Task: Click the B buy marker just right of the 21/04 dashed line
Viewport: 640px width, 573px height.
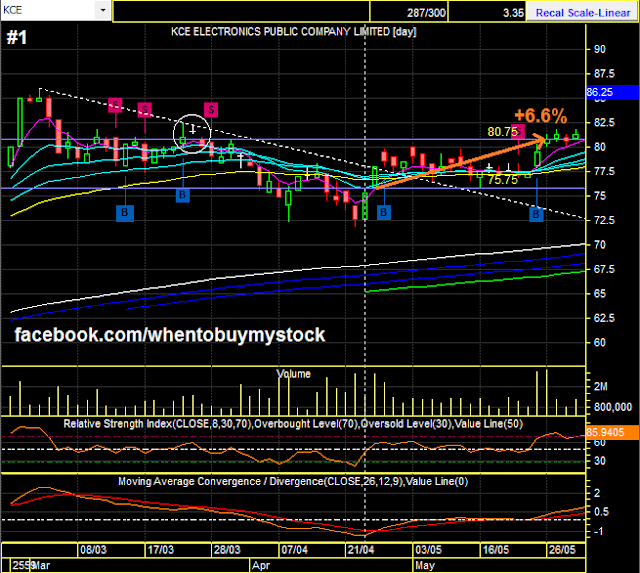Action: click(384, 212)
